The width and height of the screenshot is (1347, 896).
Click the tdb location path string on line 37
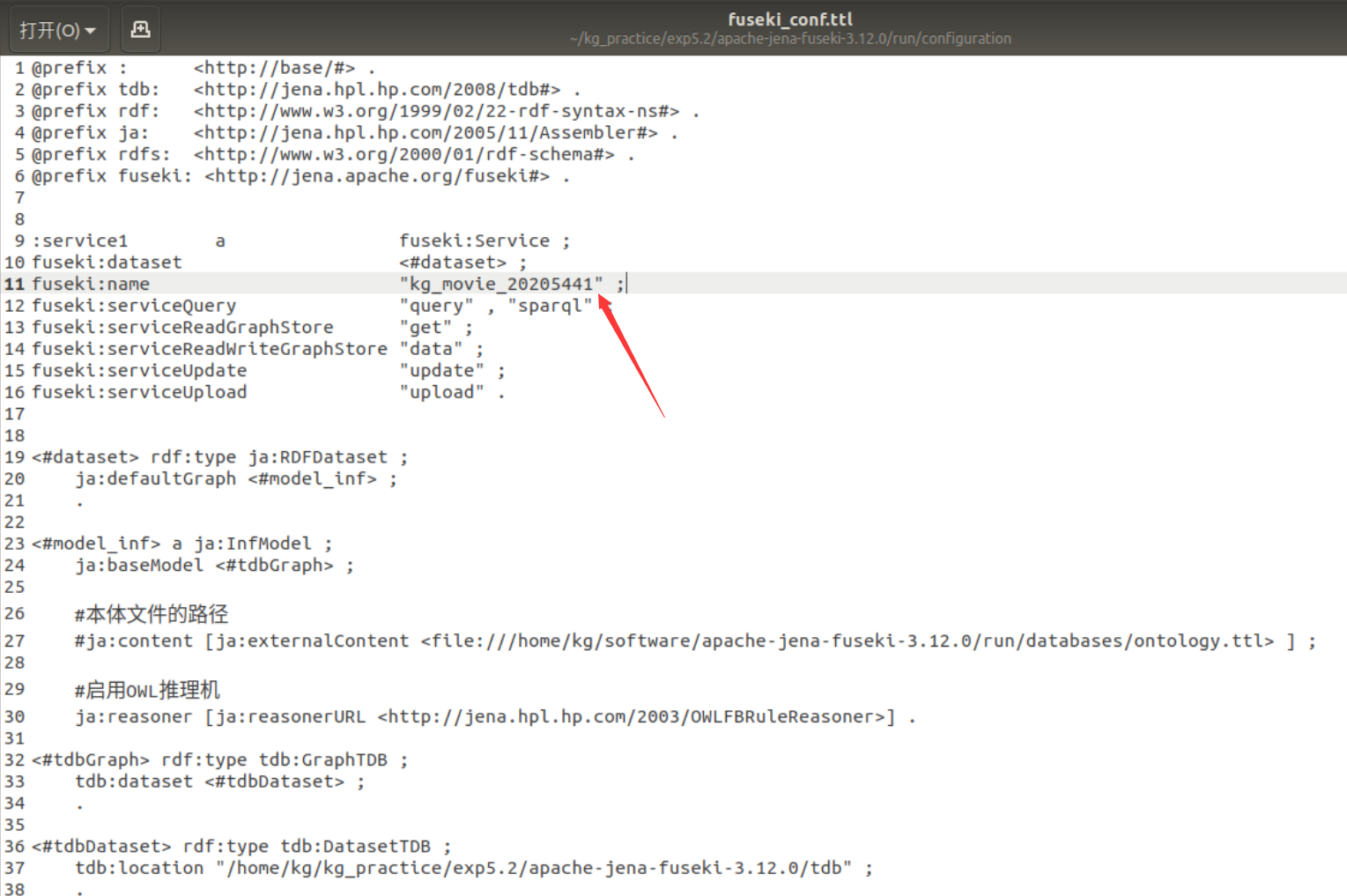point(534,868)
